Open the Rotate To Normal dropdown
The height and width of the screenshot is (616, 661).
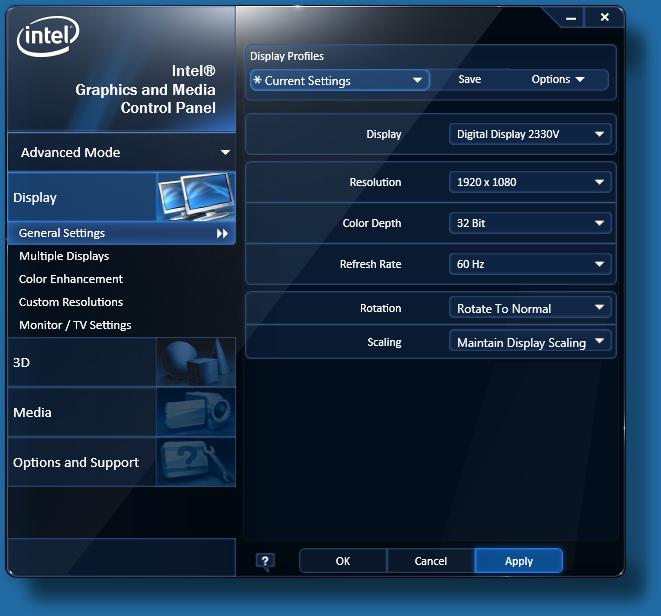pyautogui.click(x=530, y=308)
